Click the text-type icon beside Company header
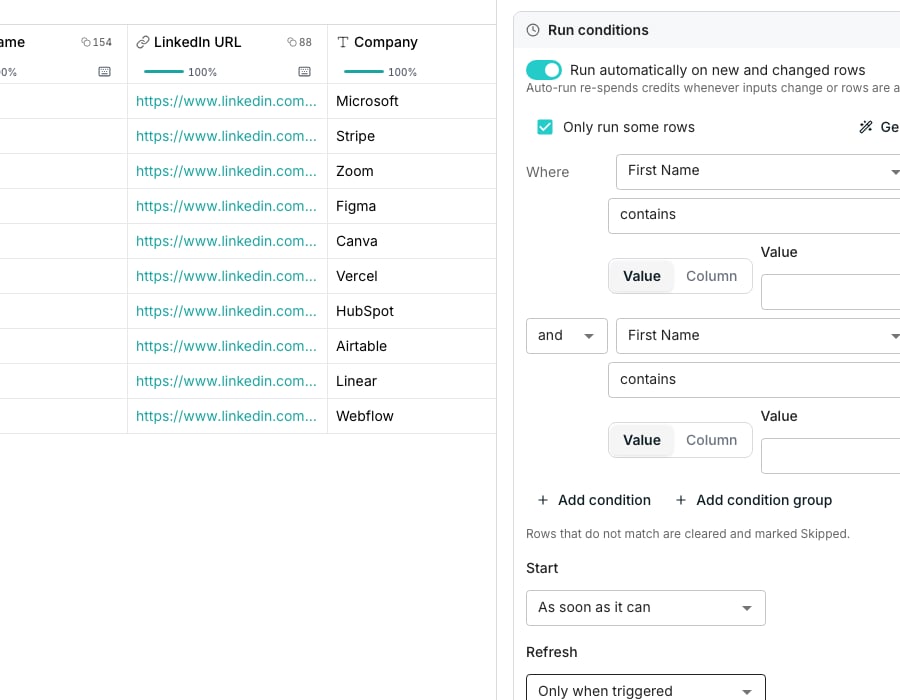900x700 pixels. (343, 42)
